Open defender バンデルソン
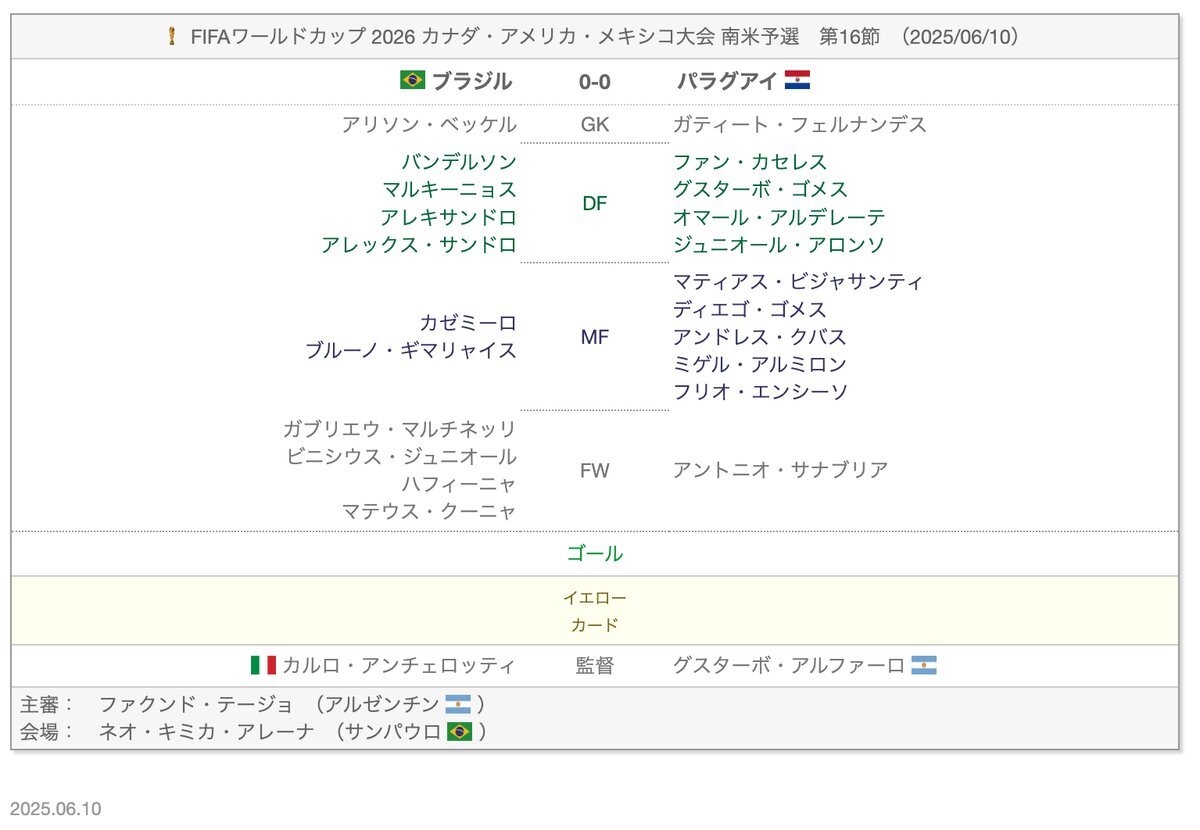 [x=460, y=162]
